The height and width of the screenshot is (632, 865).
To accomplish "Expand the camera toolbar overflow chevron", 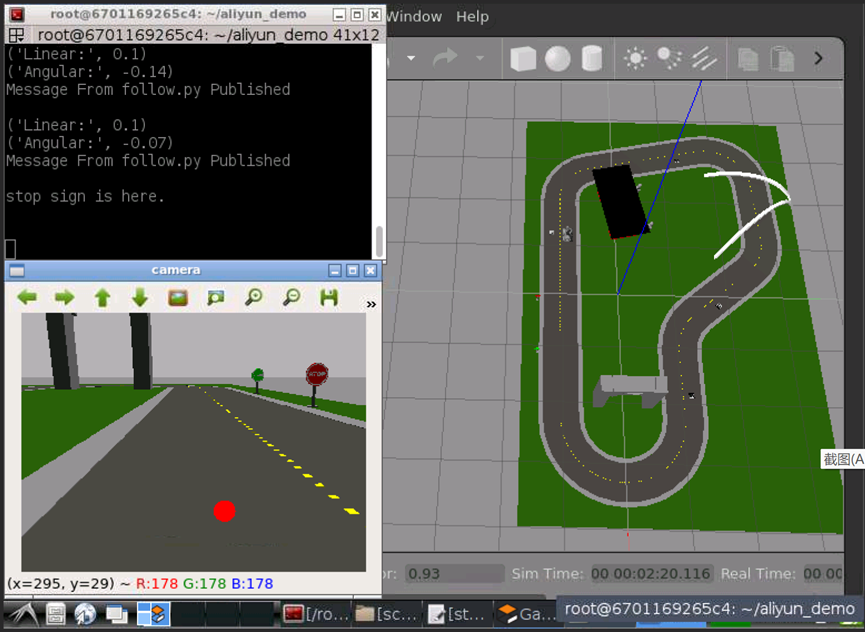I will (x=371, y=304).
